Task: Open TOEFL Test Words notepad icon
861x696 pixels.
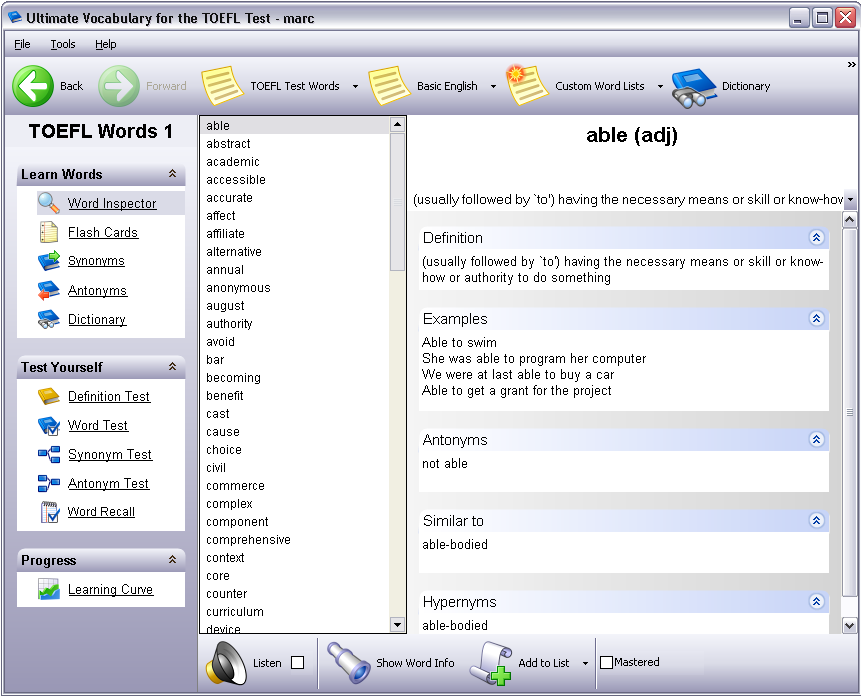Action: coord(222,86)
